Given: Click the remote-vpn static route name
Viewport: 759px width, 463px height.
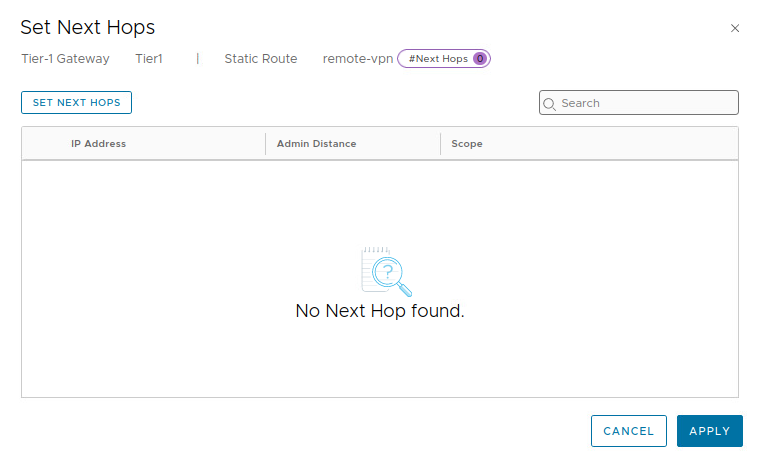Looking at the screenshot, I should tap(357, 59).
